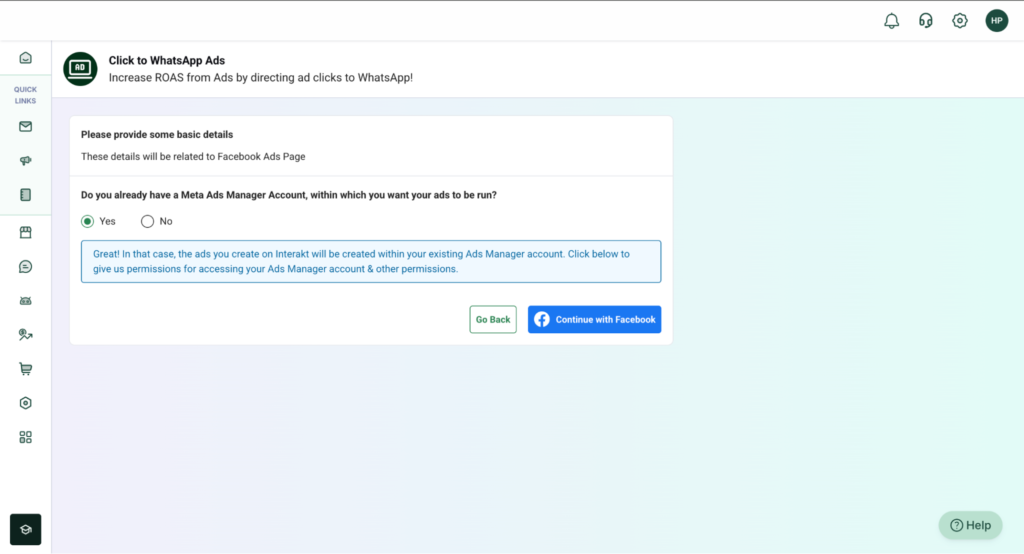The height and width of the screenshot is (554, 1024).
Task: Select the Yes radio button
Action: (88, 221)
